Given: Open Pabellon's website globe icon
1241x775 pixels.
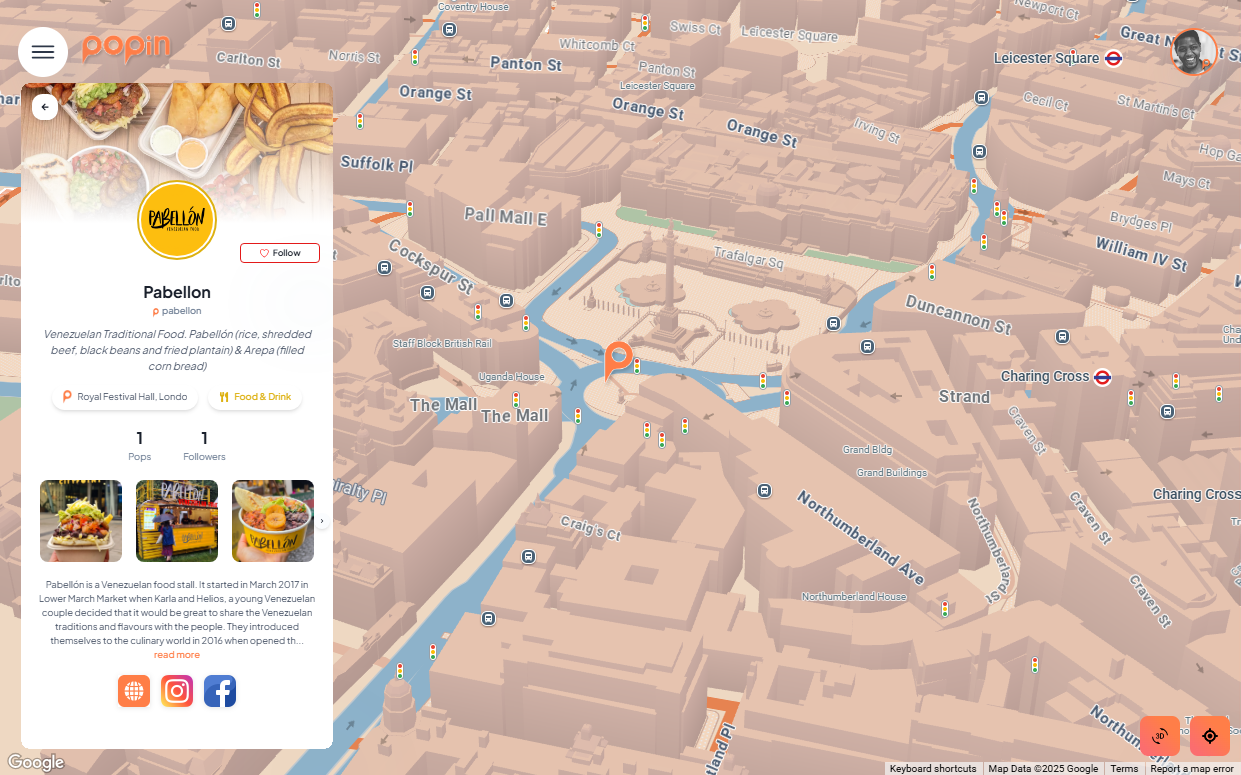Looking at the screenshot, I should 134,691.
